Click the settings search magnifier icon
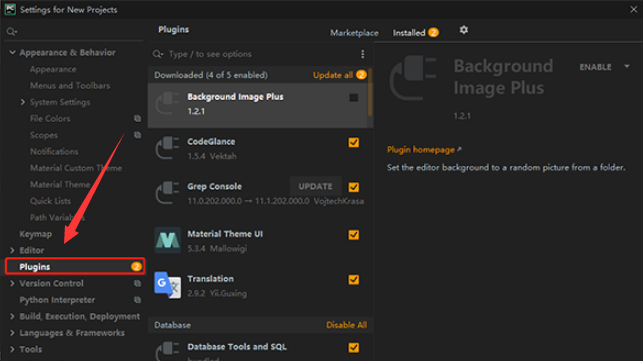Image resolution: width=643 pixels, height=361 pixels. point(11,32)
